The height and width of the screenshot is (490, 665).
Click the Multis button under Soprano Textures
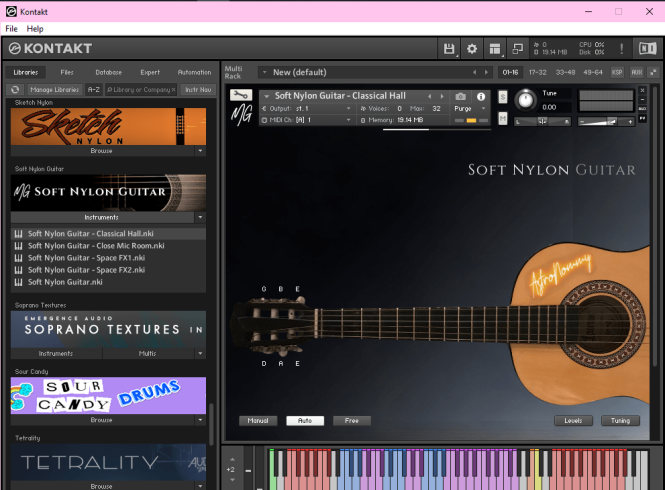pyautogui.click(x=148, y=353)
